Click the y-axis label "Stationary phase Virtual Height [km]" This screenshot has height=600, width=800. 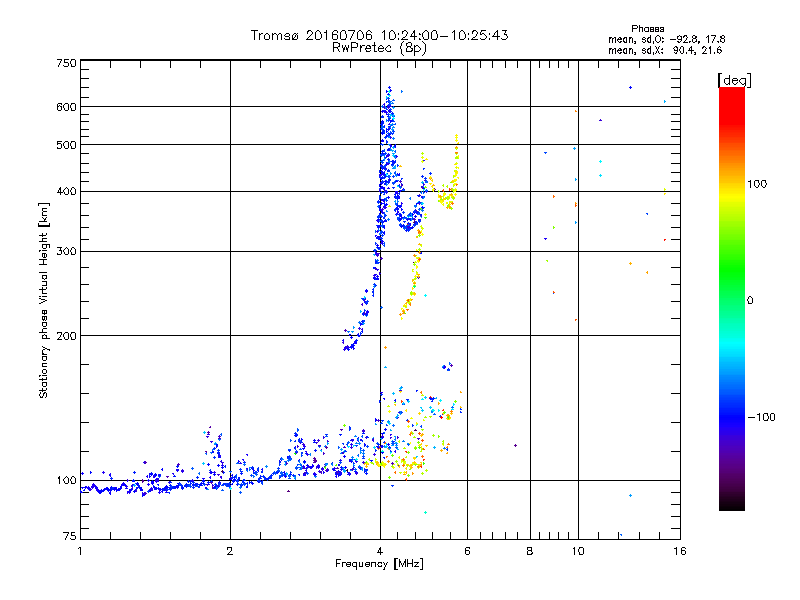[43, 301]
